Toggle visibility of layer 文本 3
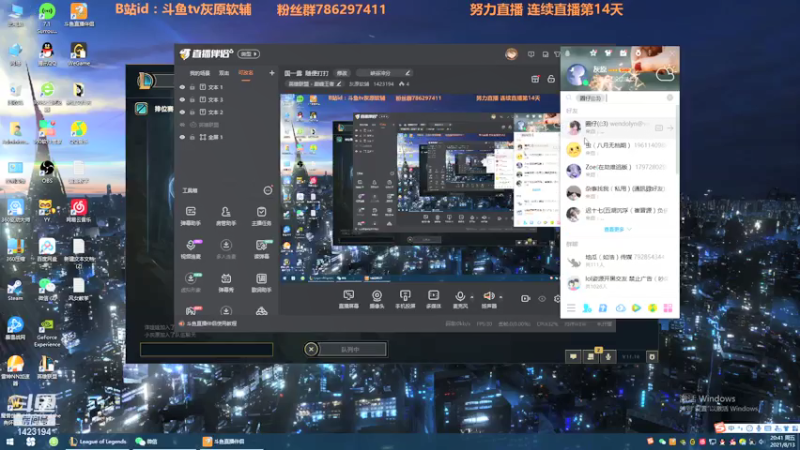 click(x=182, y=99)
